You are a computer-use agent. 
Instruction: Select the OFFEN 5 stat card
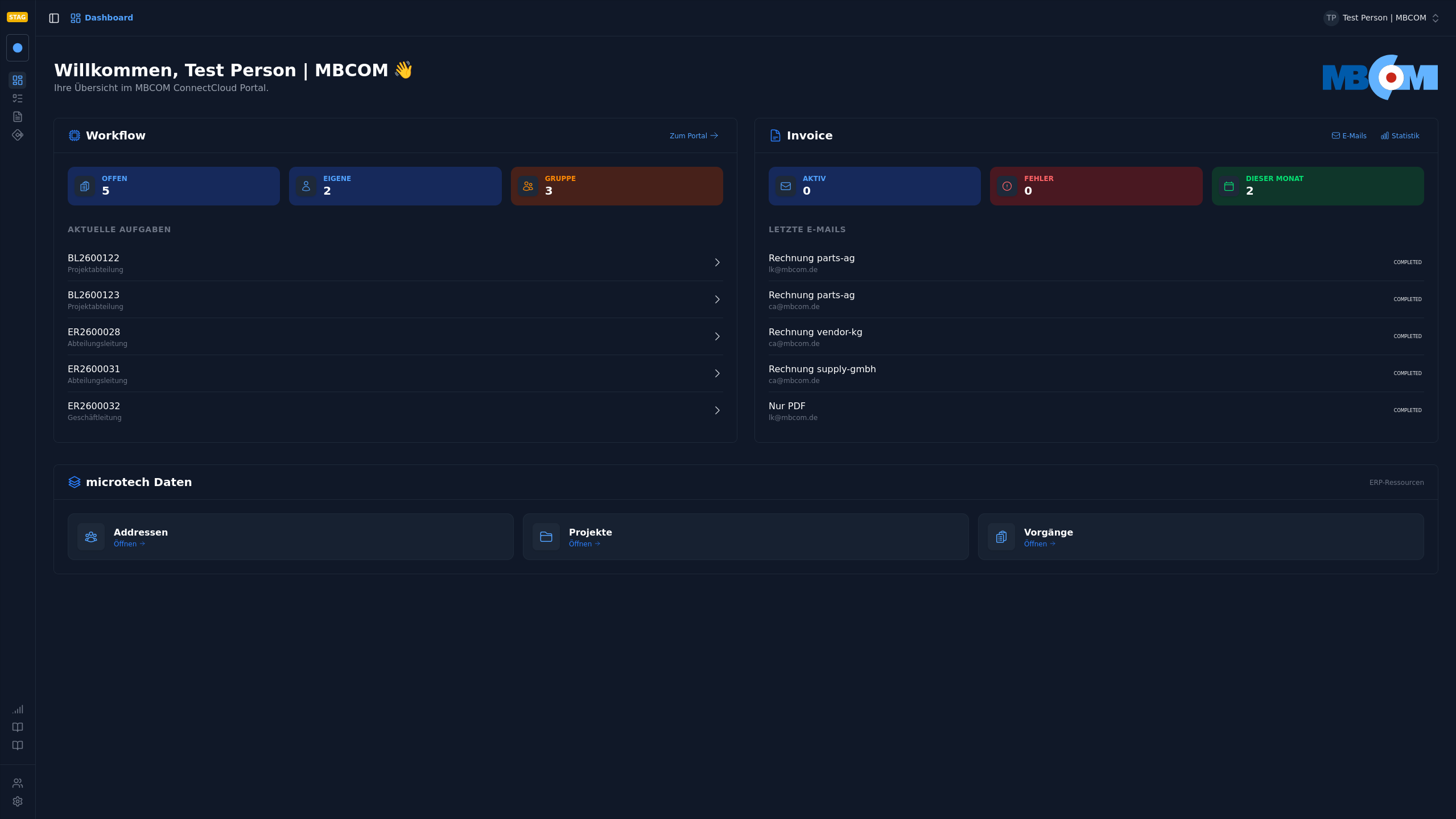coord(174,186)
